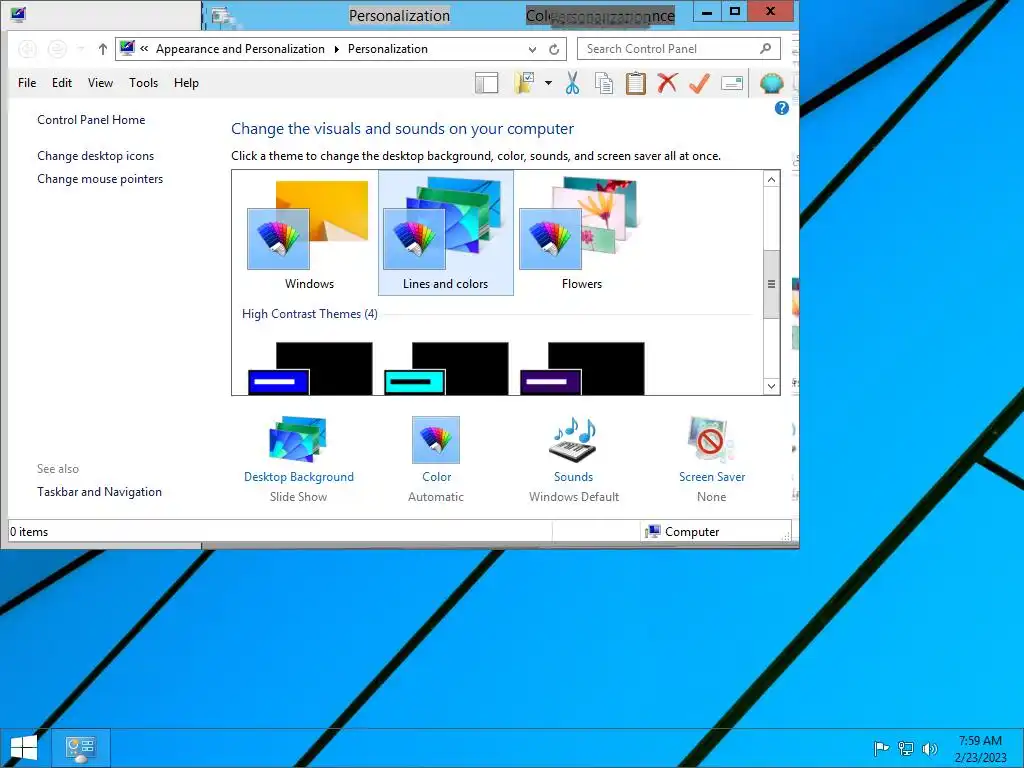Open the volume speaker tray icon
The image size is (1024, 768).
click(929, 748)
